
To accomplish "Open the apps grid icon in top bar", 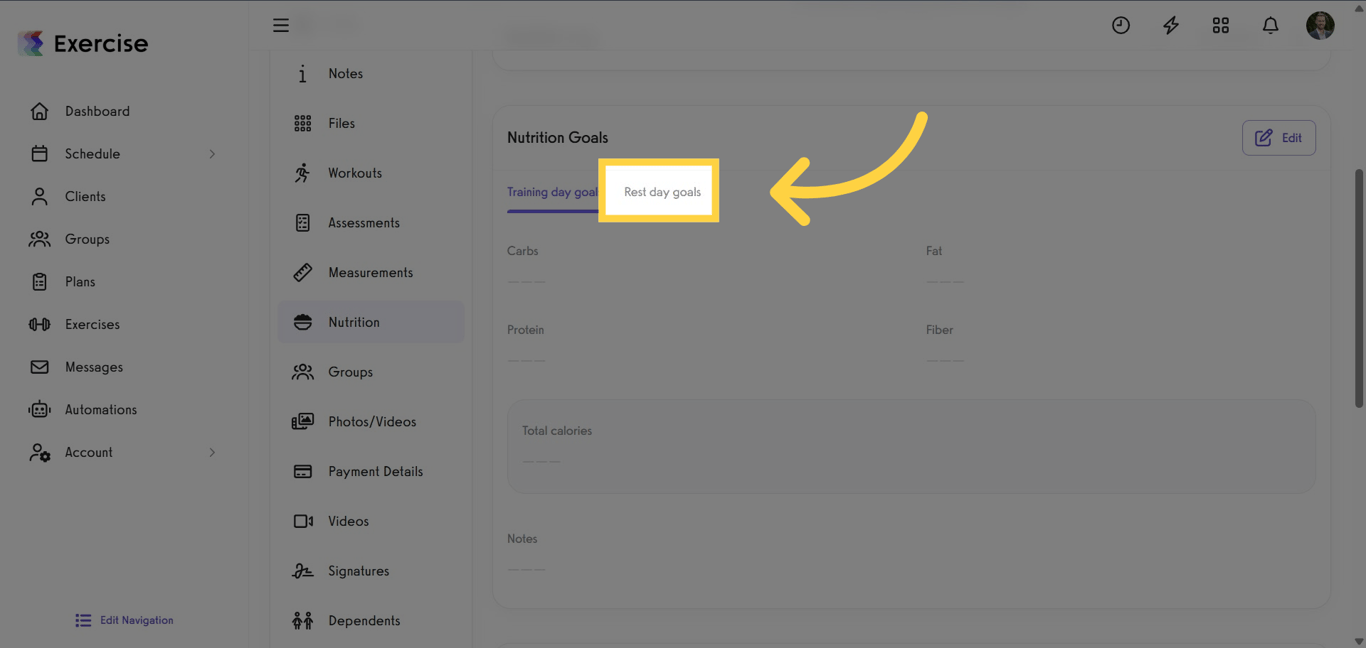I will [x=1221, y=25].
